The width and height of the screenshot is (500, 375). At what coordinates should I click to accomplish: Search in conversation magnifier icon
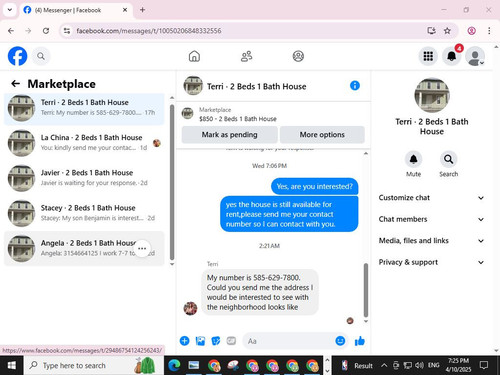[448, 159]
